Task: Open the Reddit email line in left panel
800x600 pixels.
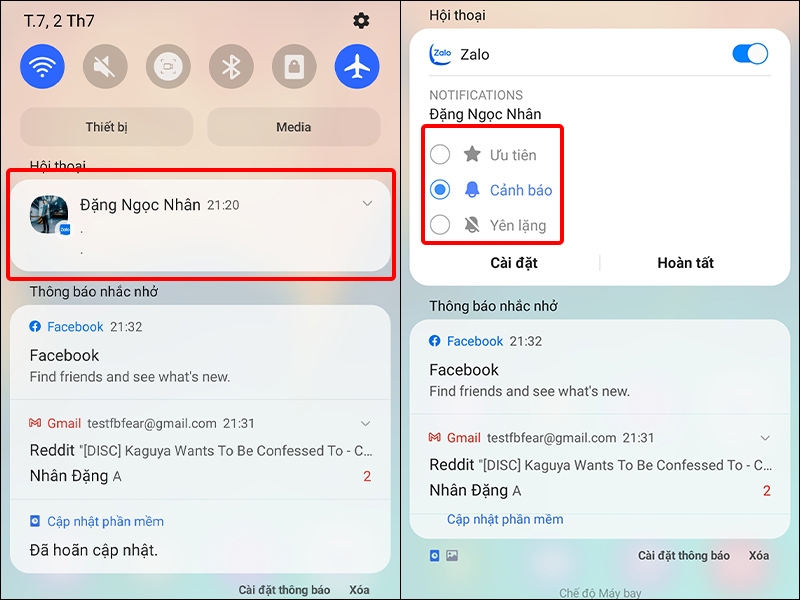Action: tap(201, 451)
